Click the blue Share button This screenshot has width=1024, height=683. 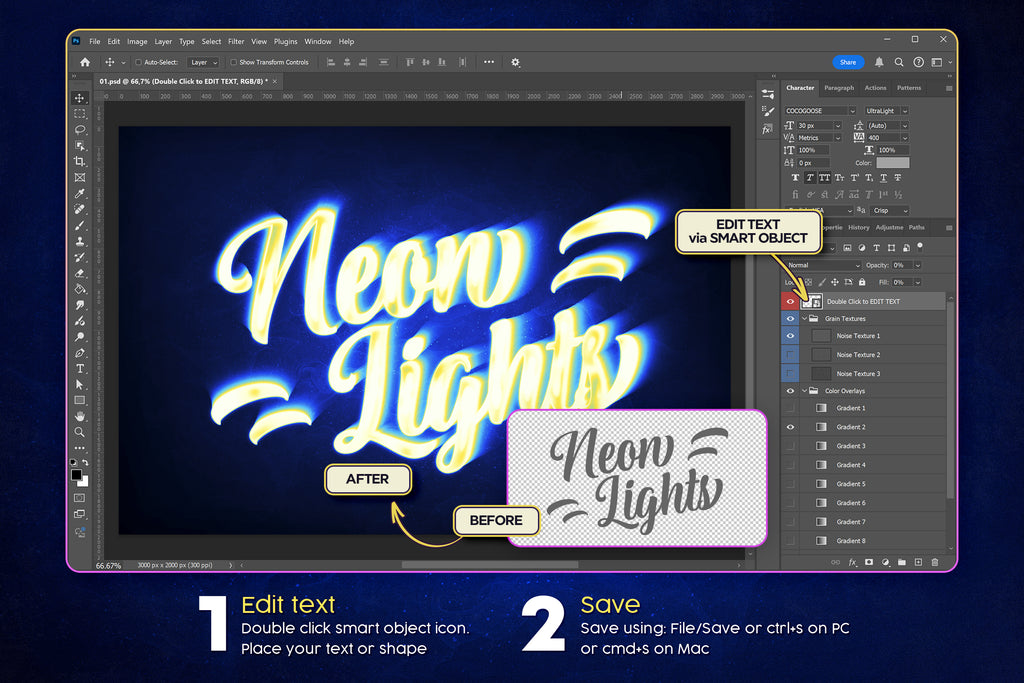pyautogui.click(x=848, y=62)
